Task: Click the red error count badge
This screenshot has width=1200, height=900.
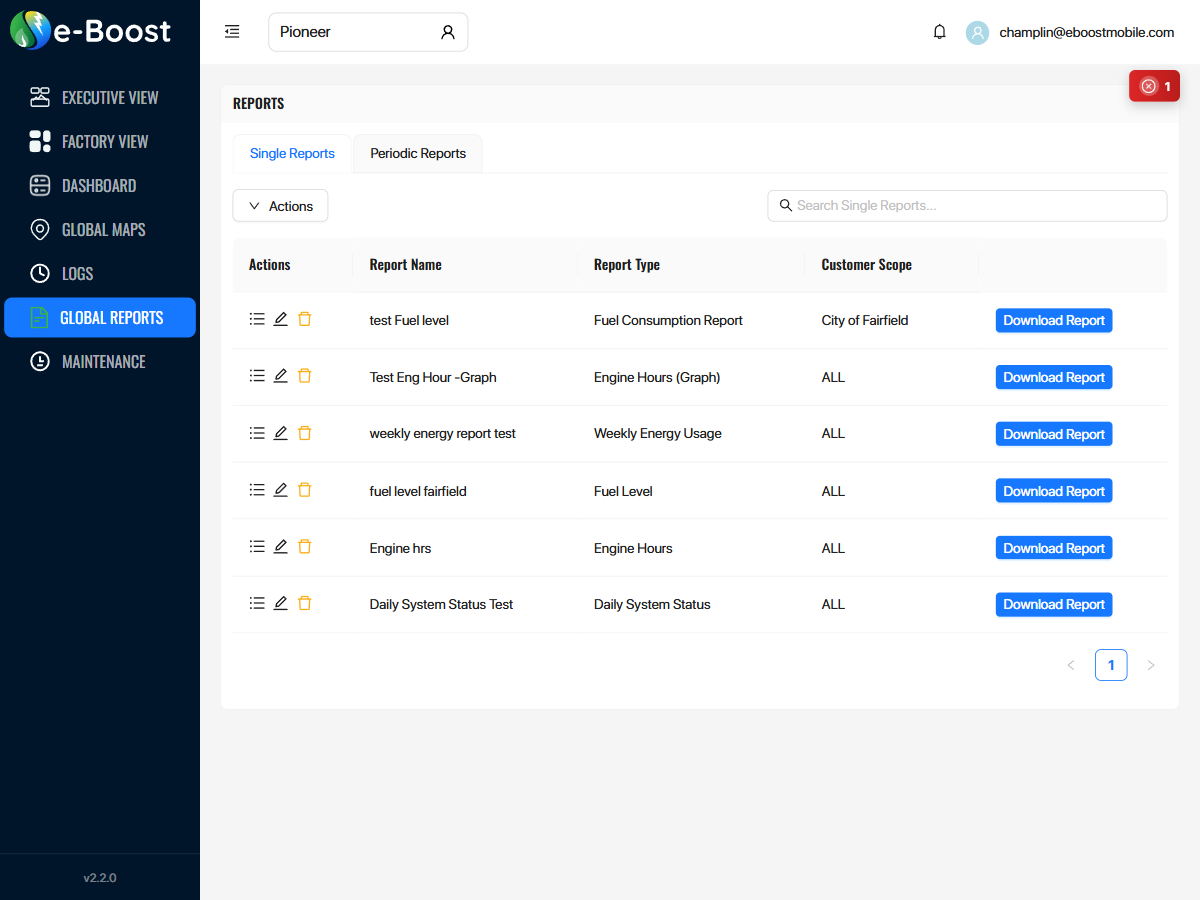Action: click(x=1154, y=86)
